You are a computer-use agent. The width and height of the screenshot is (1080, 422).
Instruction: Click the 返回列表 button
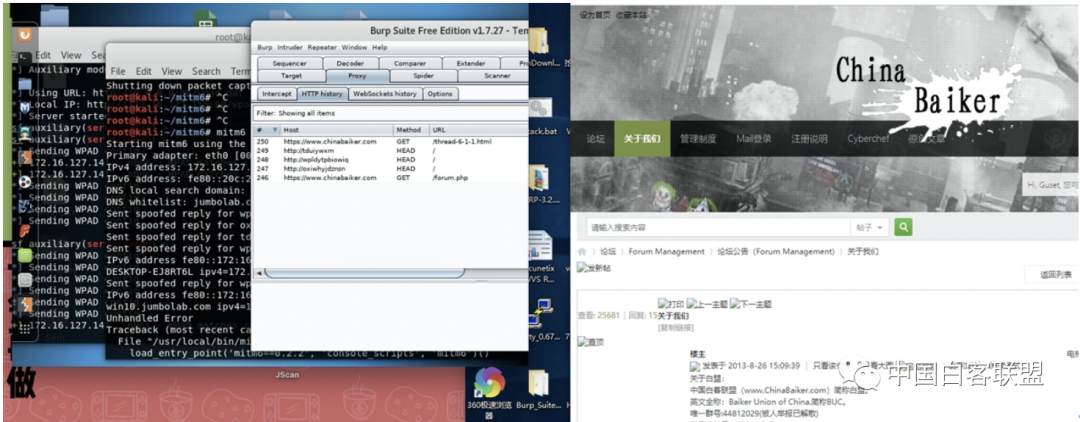coord(1056,275)
